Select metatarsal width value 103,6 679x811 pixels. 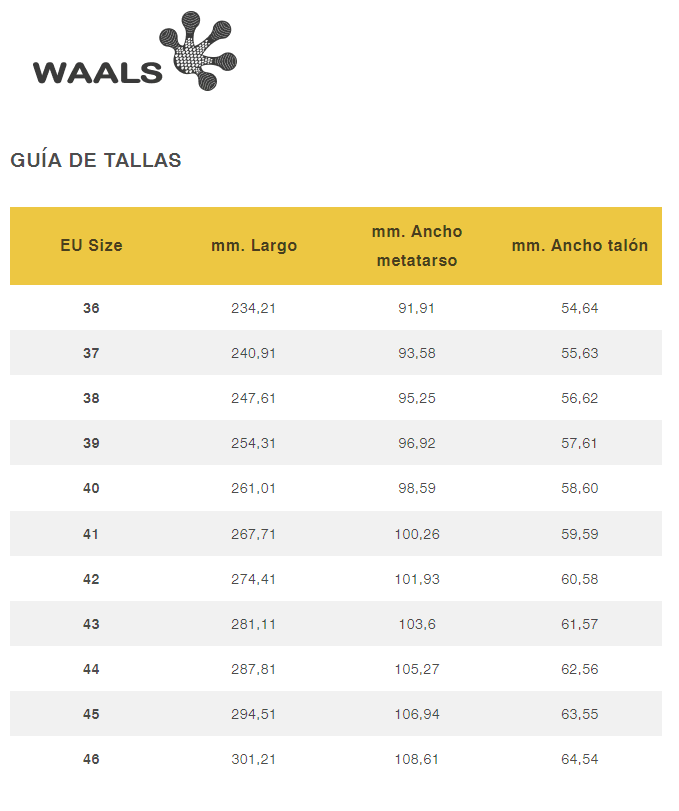coord(417,624)
